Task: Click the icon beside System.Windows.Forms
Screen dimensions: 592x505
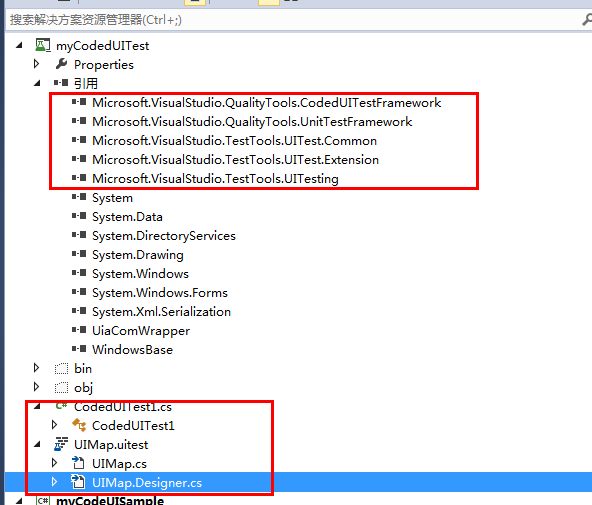Action: [79, 292]
